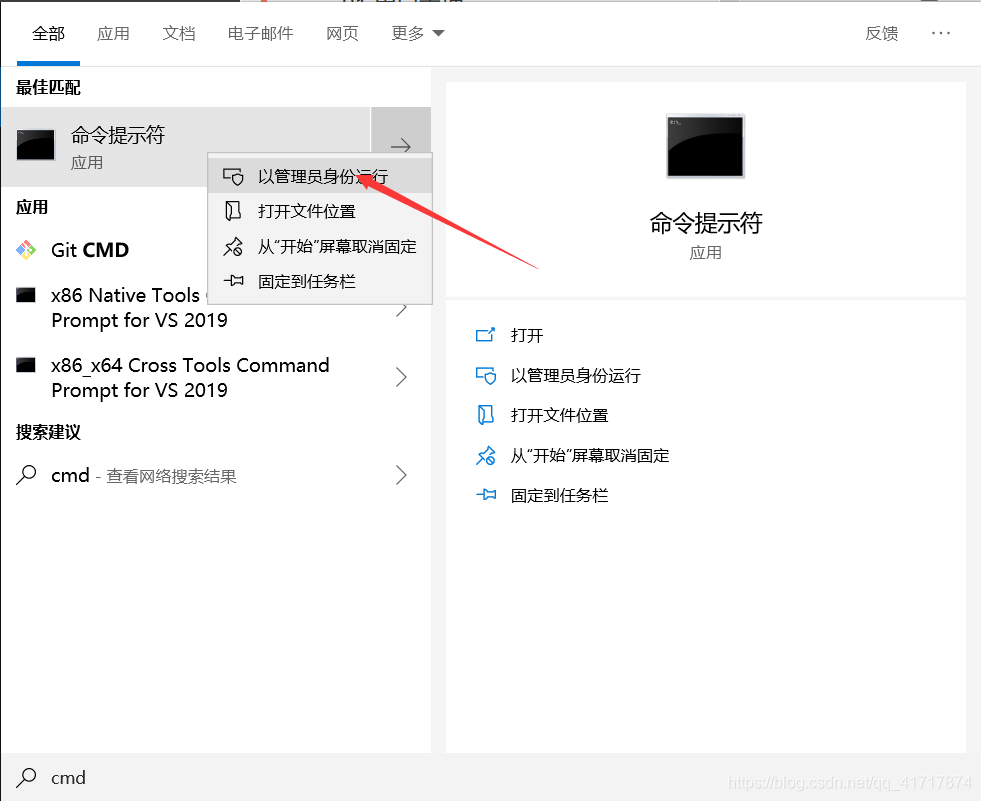Click the magnifier icon in search box
This screenshot has width=981, height=801.
pos(26,777)
